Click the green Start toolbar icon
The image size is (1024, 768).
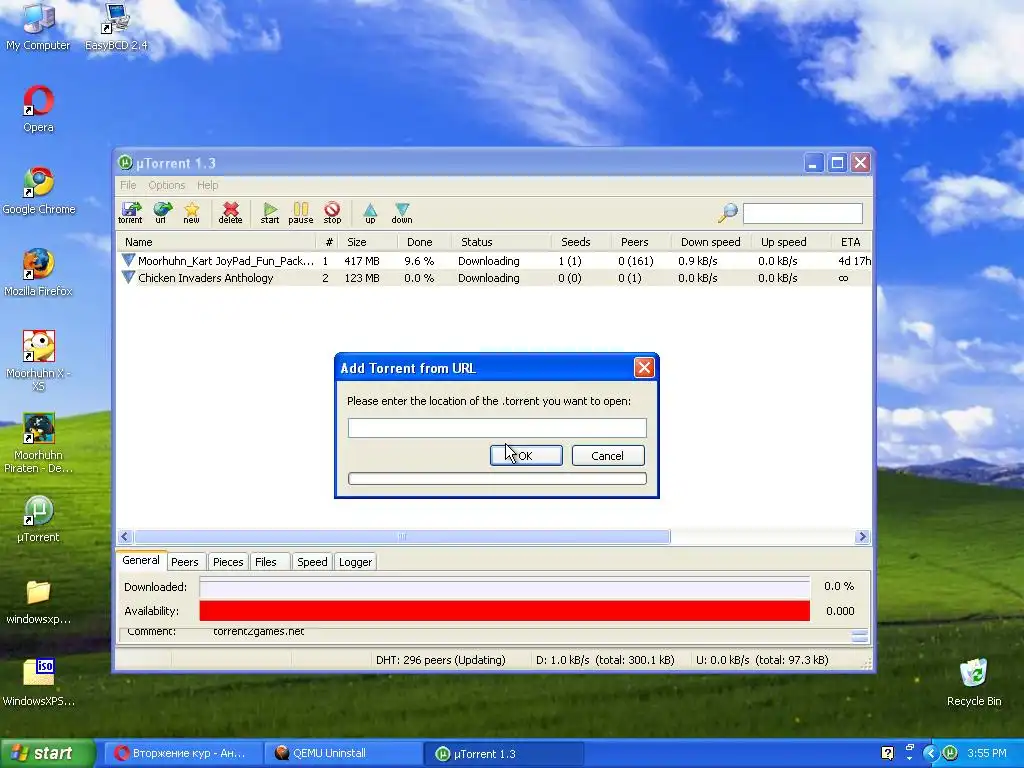(270, 212)
